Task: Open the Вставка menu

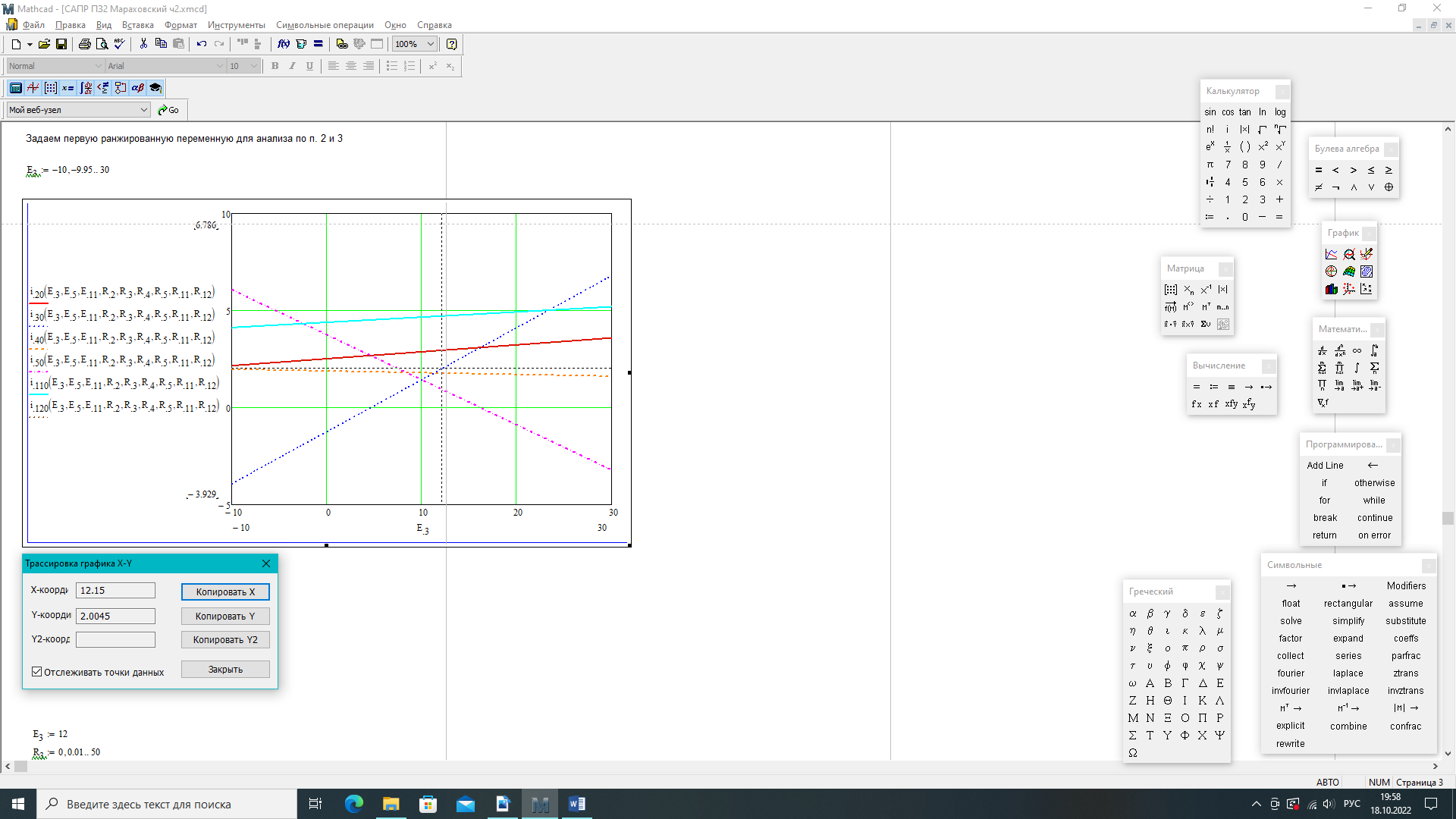Action: 137,25
